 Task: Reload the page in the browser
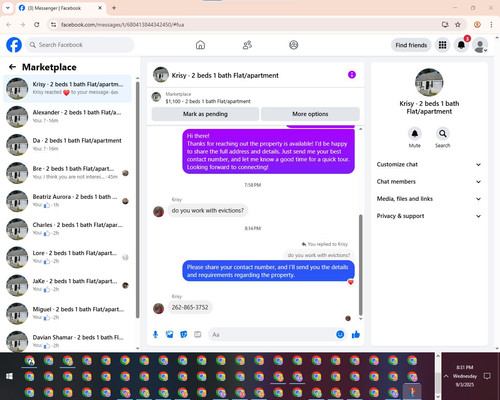tap(37, 24)
